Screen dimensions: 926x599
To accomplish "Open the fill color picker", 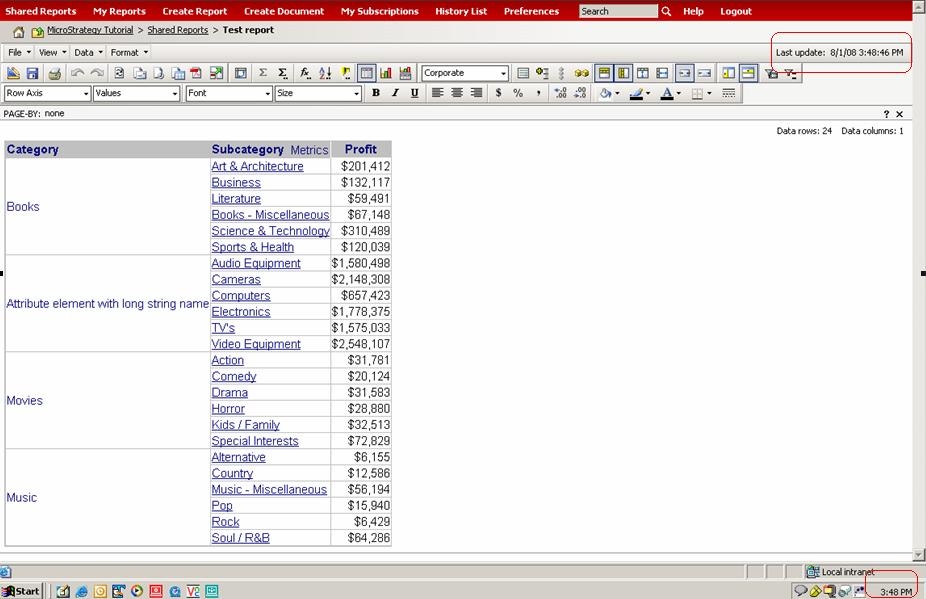I will 609,93.
